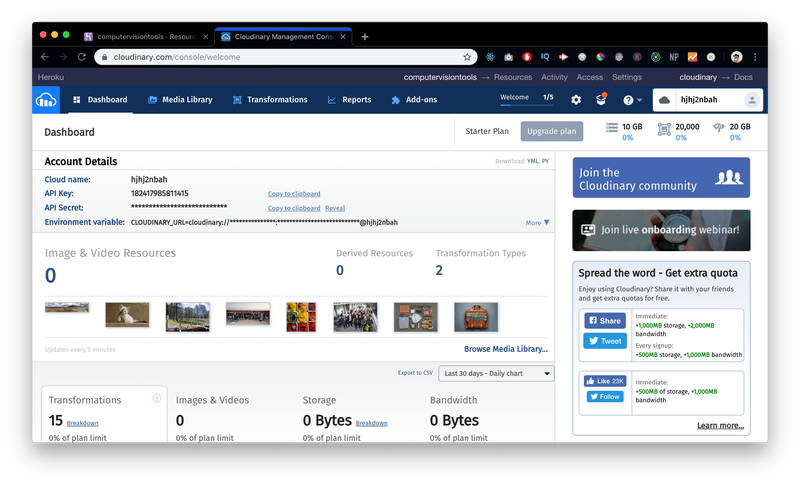
Task: Open Resources link in Heroku bar
Action: [513, 78]
